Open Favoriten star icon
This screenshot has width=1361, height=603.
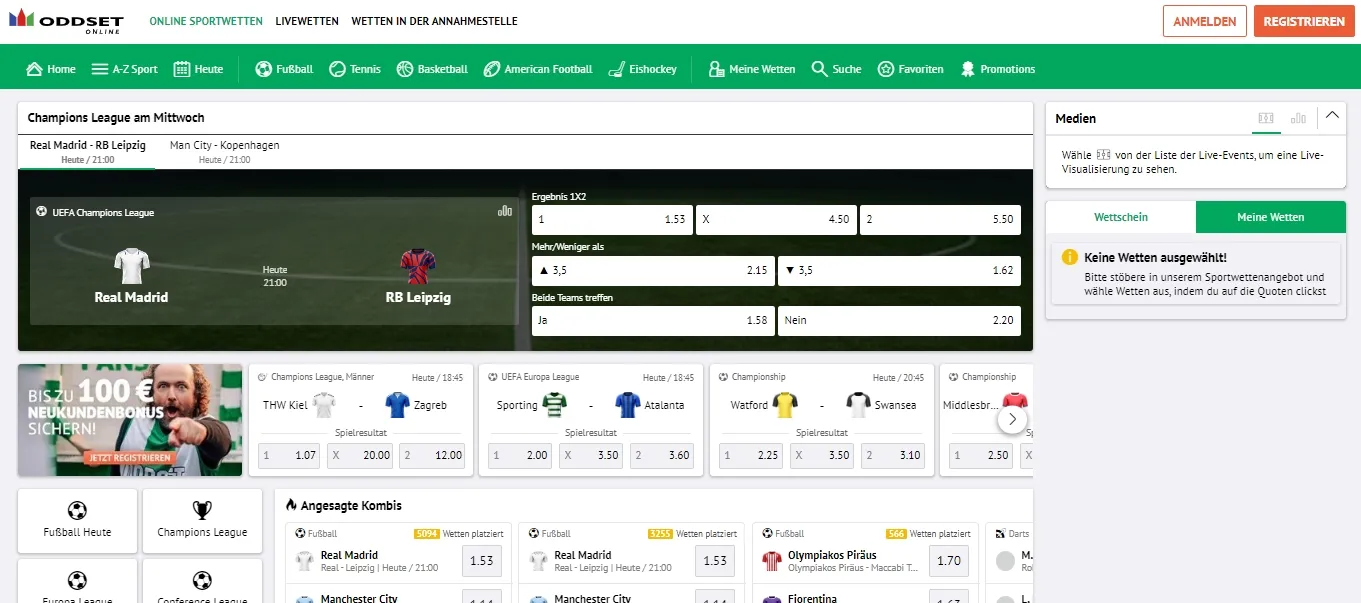click(886, 69)
